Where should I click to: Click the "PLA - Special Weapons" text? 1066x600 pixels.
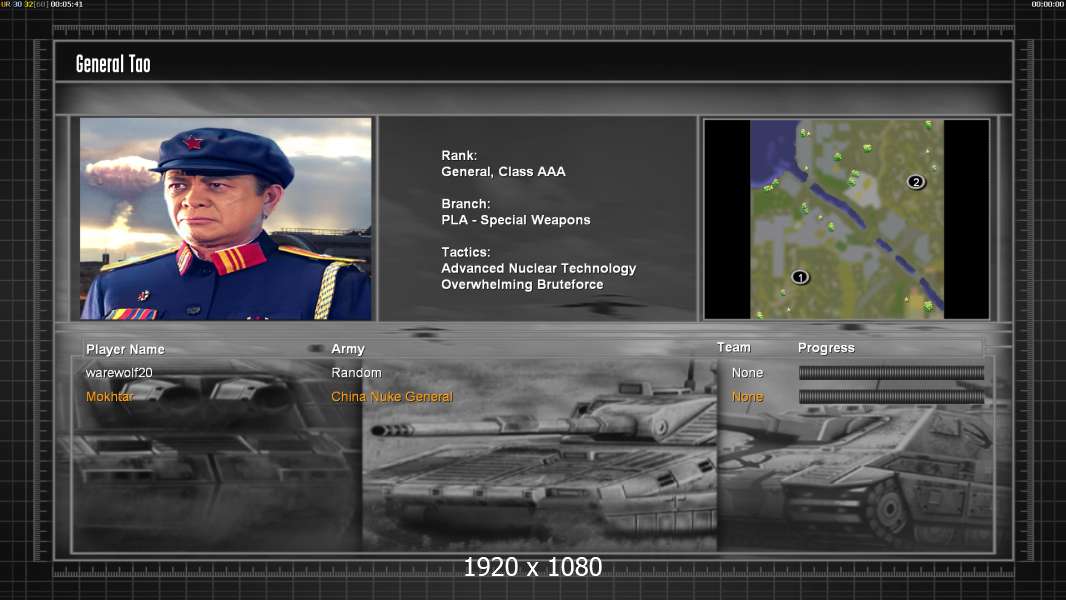click(x=515, y=220)
